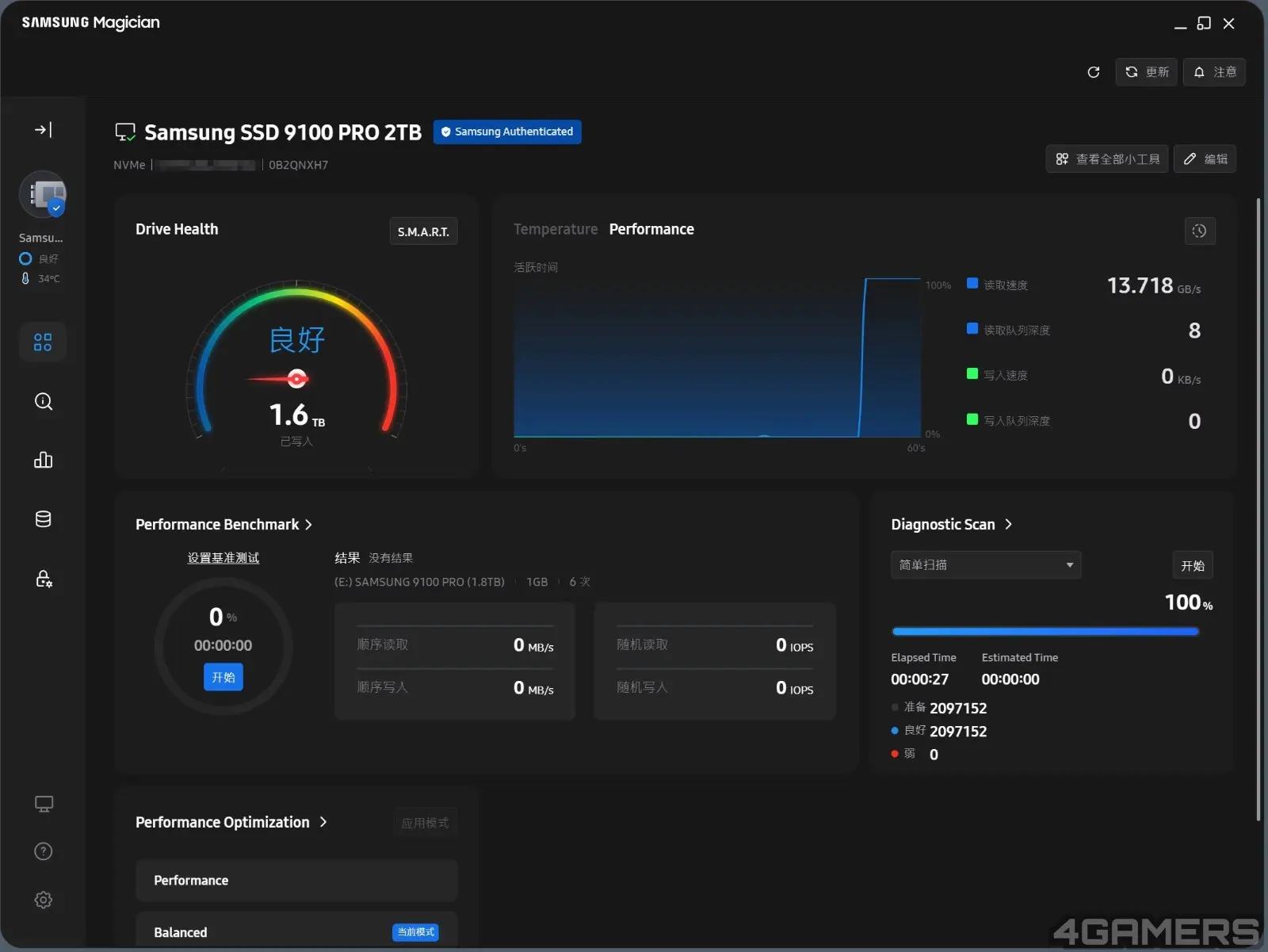Open data security lock sidebar icon

click(43, 579)
